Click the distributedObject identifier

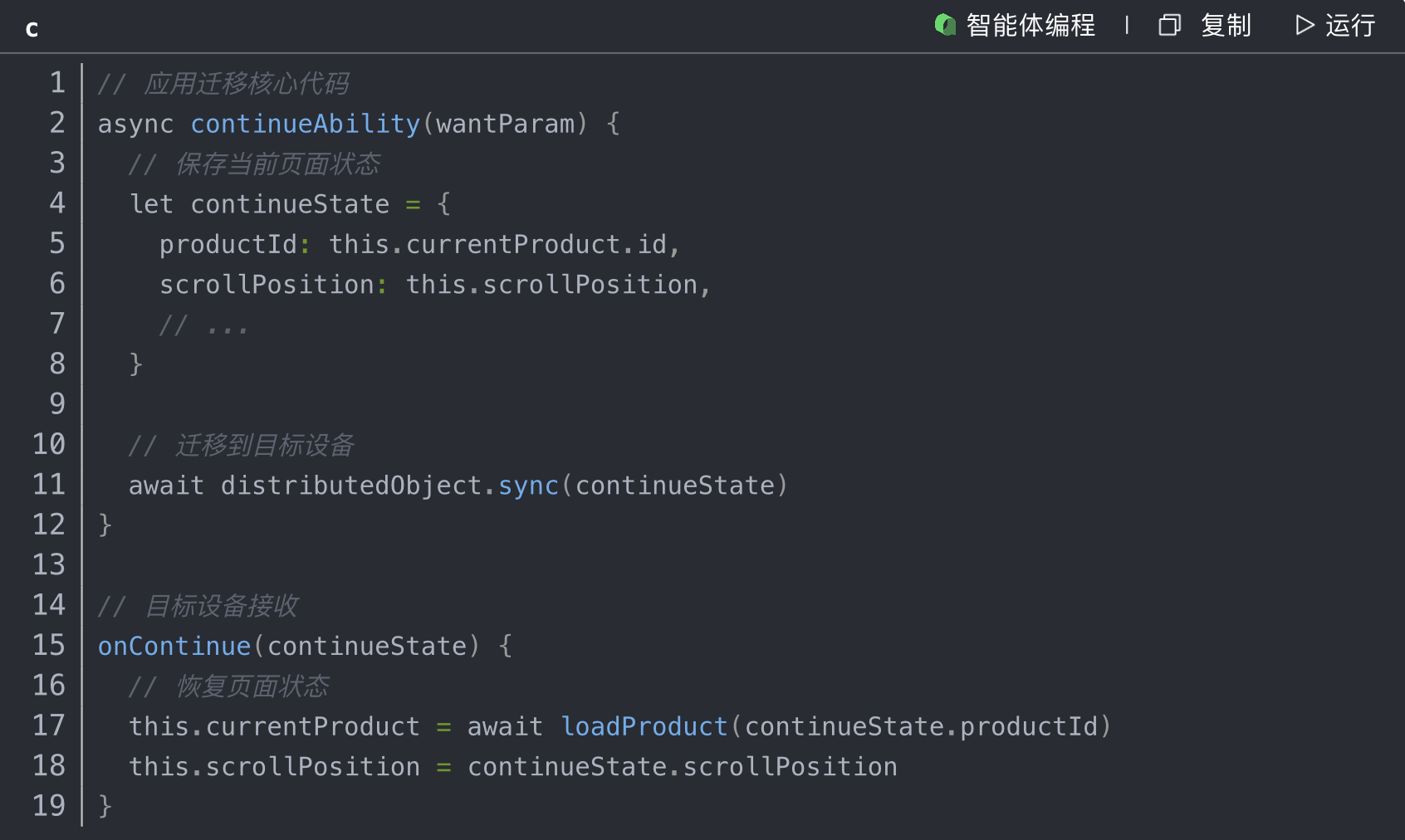pos(351,486)
